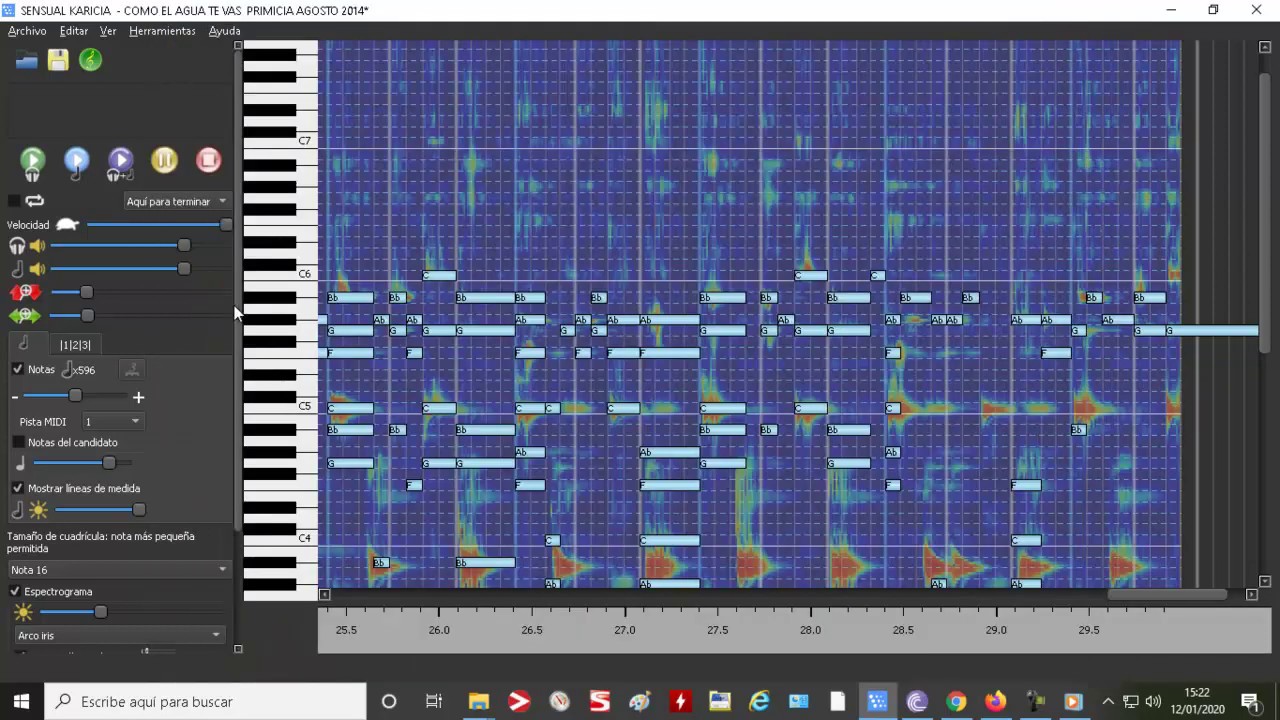Click the C4 key on the piano keyboard
Screen dimensions: 1280x720
click(281, 538)
